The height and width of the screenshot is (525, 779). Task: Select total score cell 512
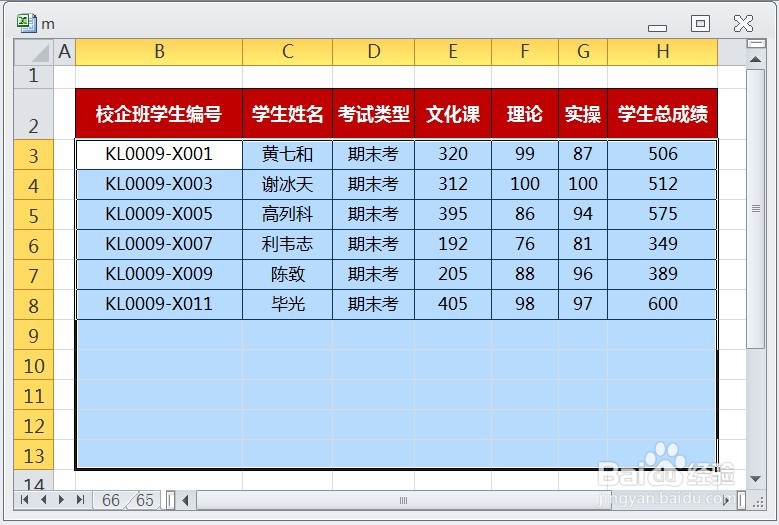[x=663, y=185]
